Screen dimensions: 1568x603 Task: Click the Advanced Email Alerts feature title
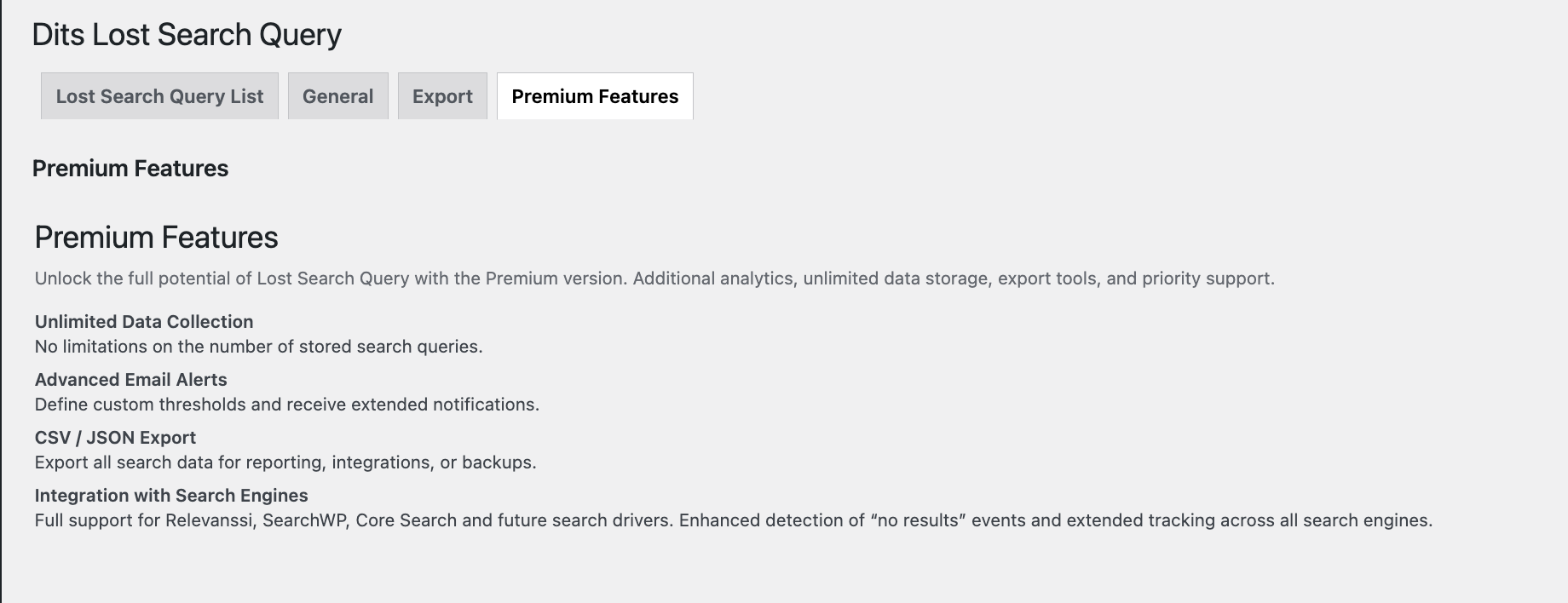pyautogui.click(x=131, y=380)
